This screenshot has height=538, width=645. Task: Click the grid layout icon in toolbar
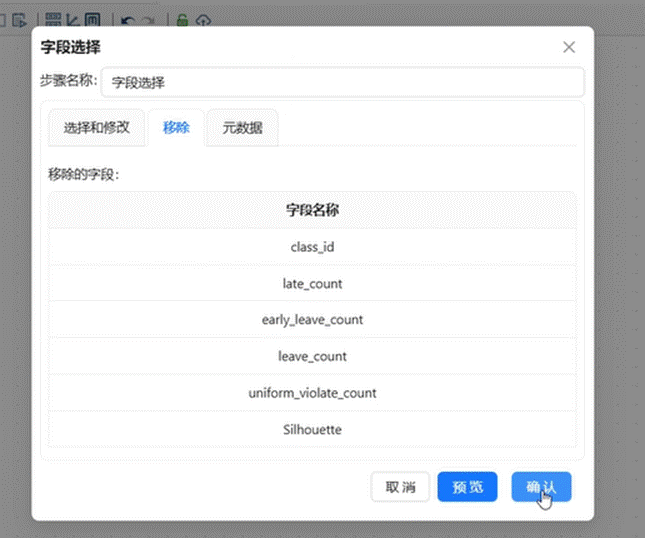(x=53, y=19)
